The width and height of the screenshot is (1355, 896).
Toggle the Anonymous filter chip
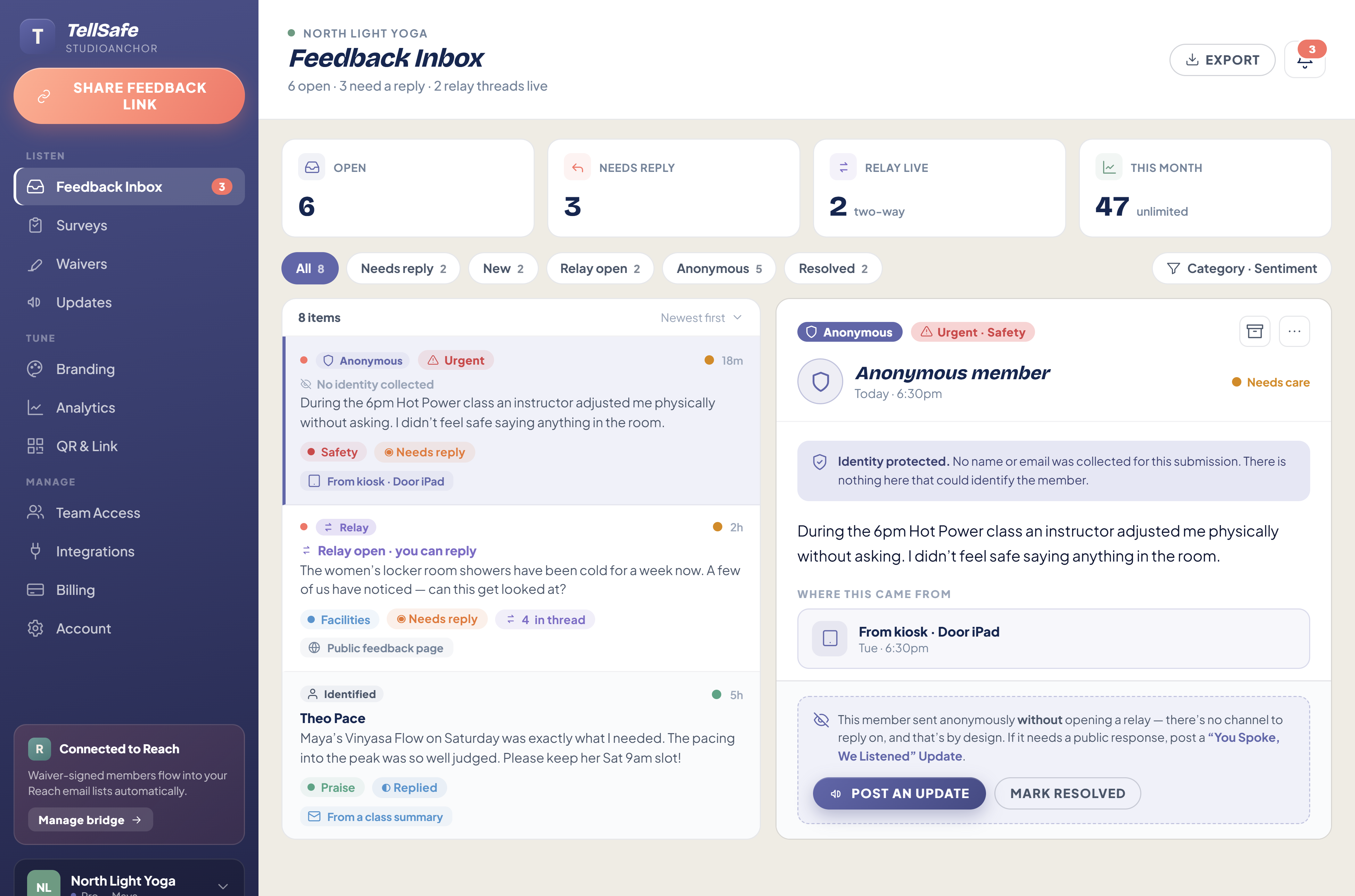click(x=718, y=268)
